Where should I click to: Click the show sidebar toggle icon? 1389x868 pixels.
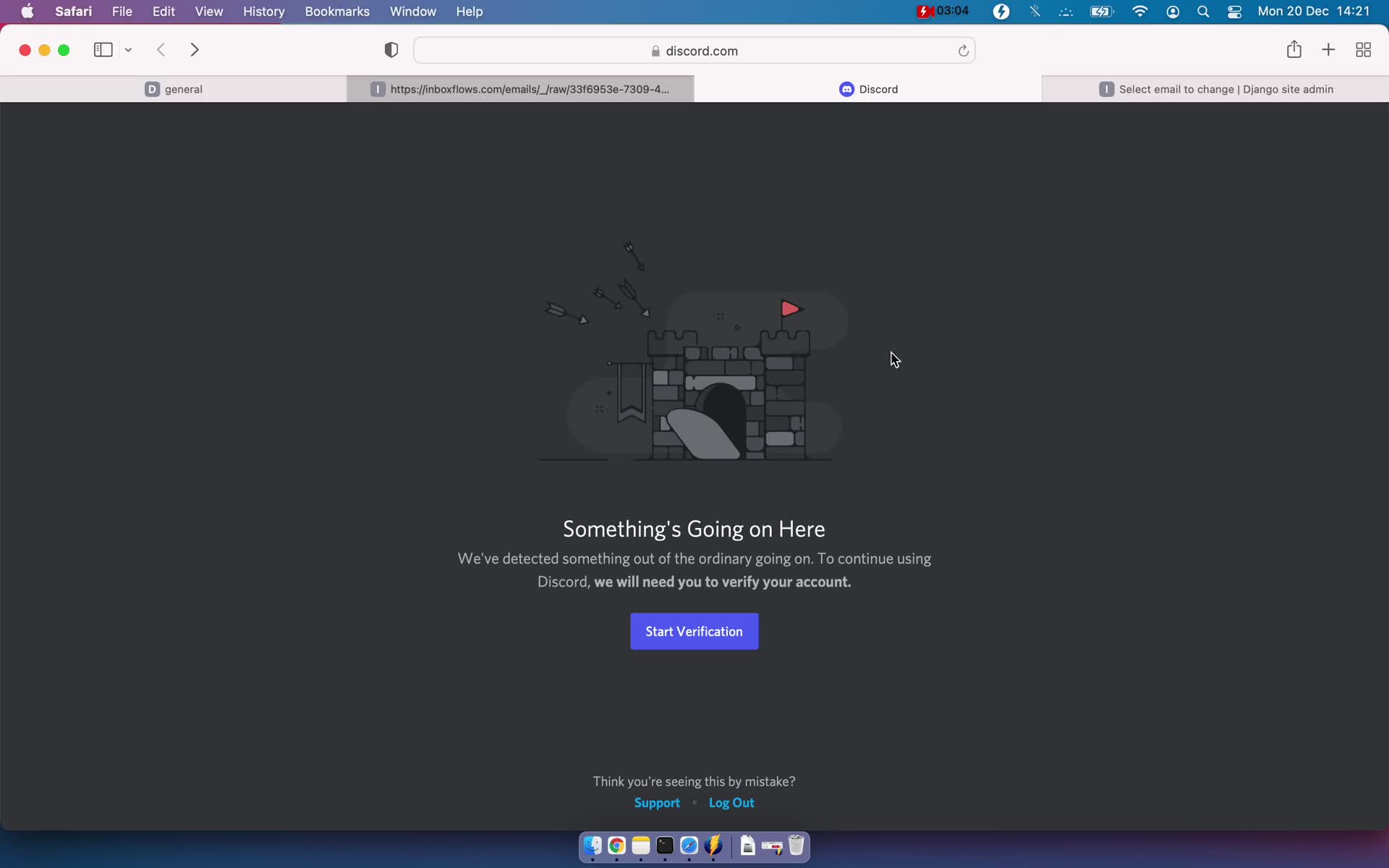point(103,50)
